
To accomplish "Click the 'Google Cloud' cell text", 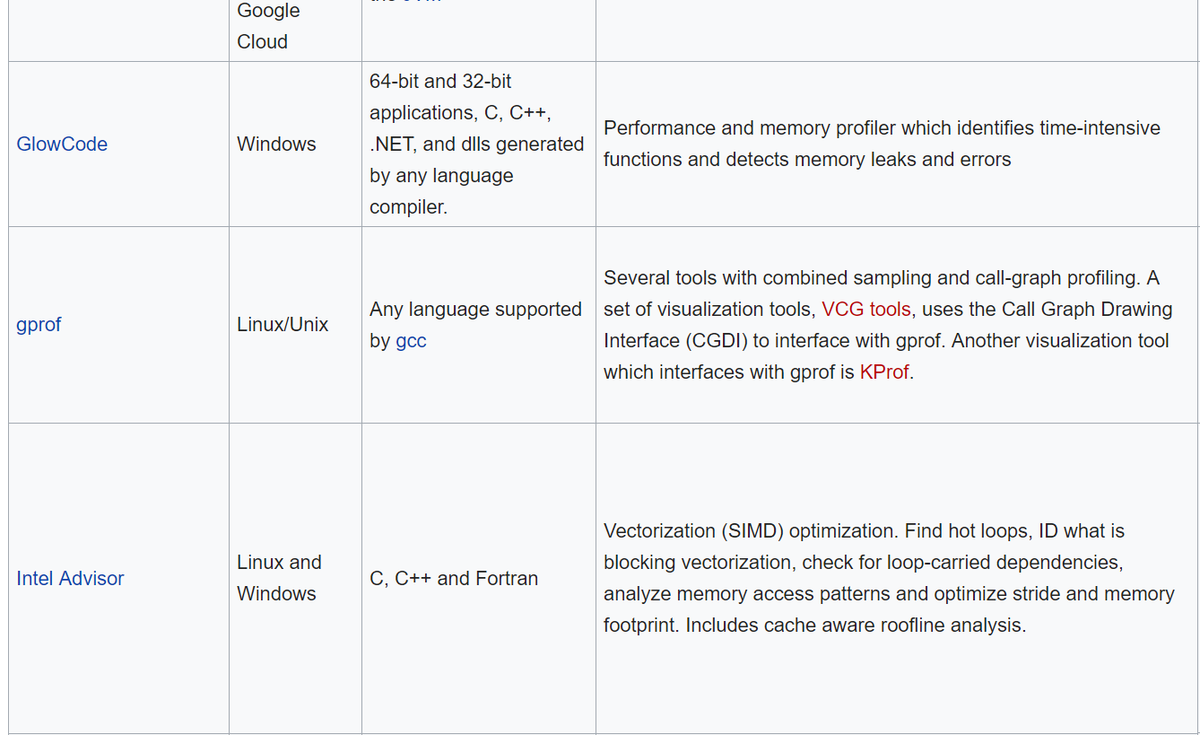I will tap(268, 26).
